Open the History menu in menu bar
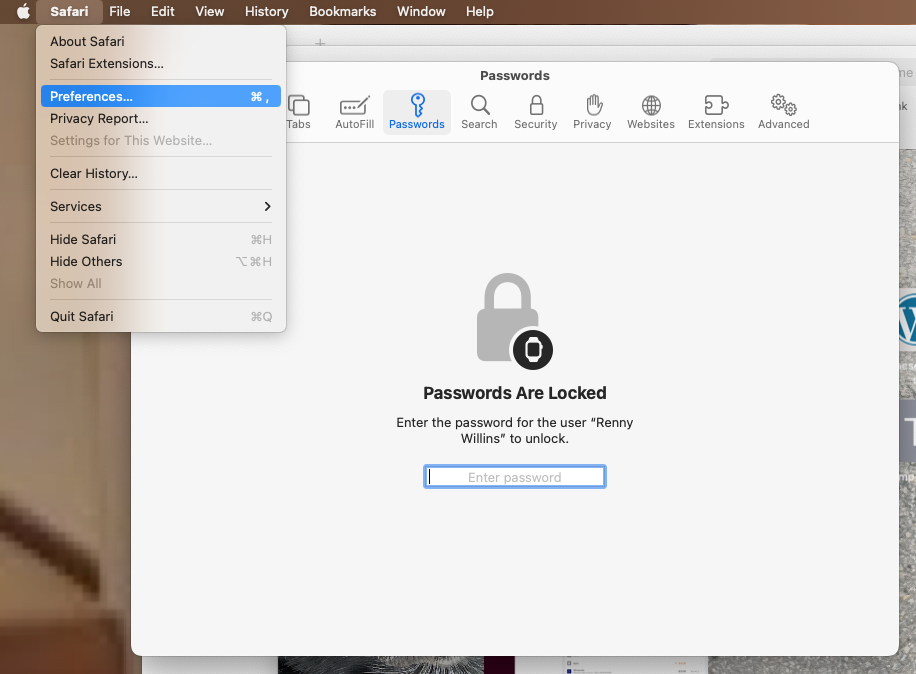 click(x=266, y=12)
